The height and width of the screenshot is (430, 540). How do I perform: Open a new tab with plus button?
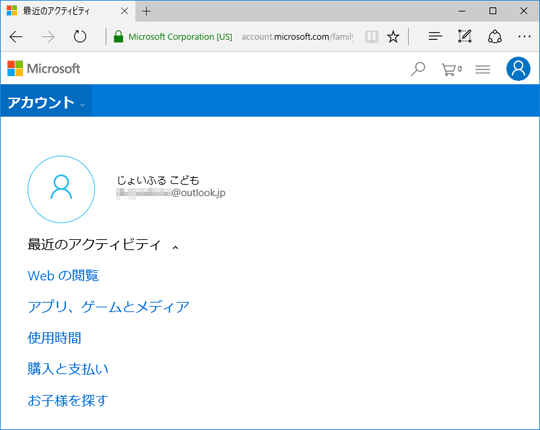(x=146, y=11)
